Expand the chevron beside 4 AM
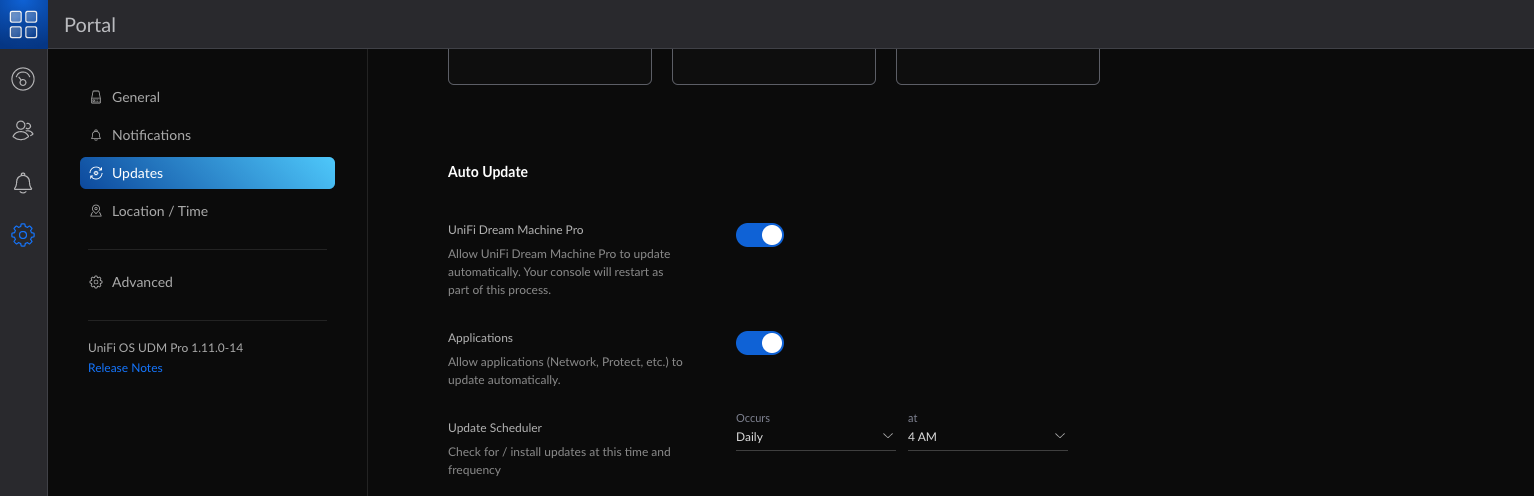The height and width of the screenshot is (496, 1534). pos(1060,436)
